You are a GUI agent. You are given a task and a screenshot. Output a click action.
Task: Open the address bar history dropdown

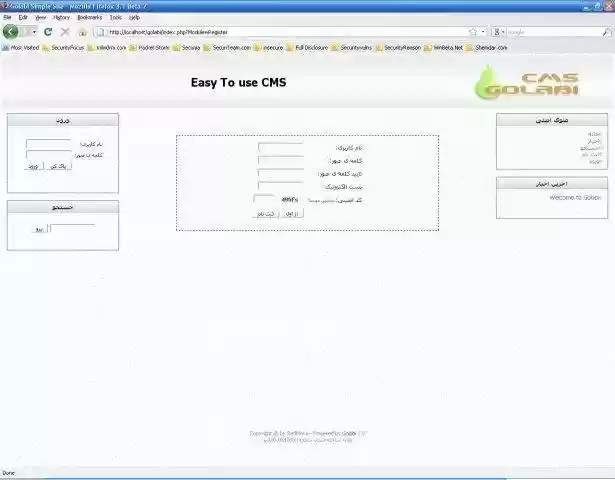click(x=483, y=32)
